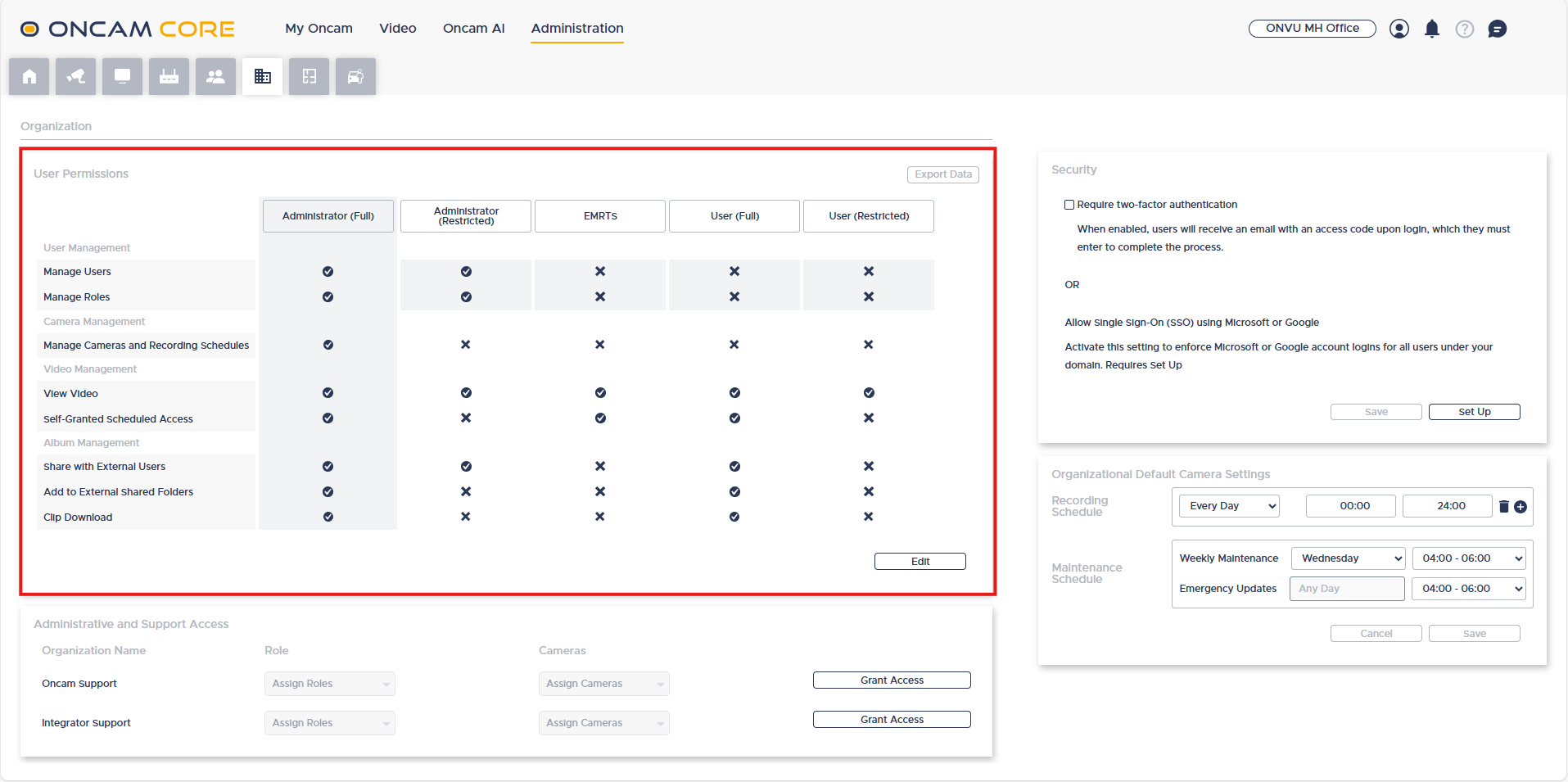Click Manage Cameras cross for User (Full)

tap(734, 345)
